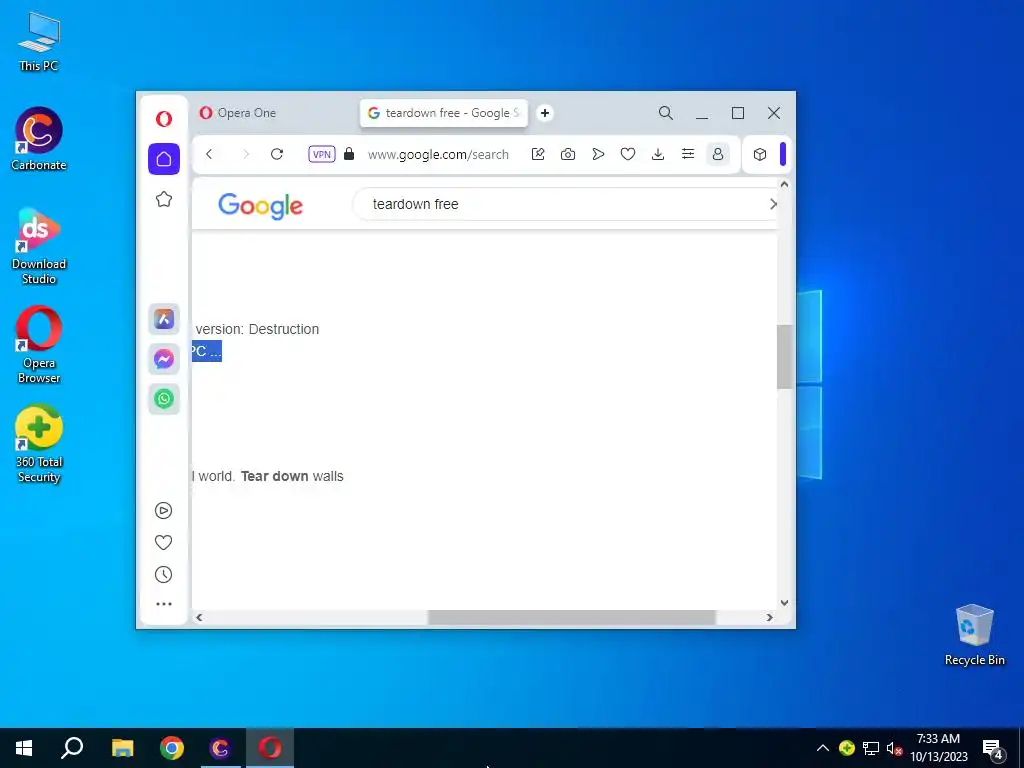Open the Windows Start menu
Viewport: 1024px width, 768px height.
pyautogui.click(x=24, y=748)
